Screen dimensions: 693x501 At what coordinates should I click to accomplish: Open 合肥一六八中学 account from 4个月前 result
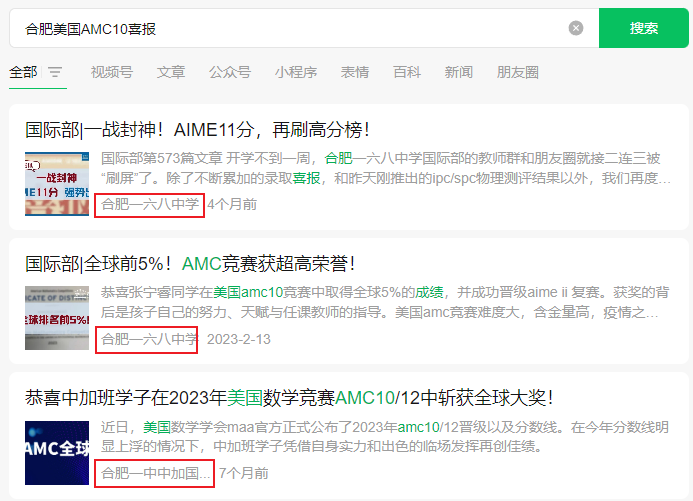[x=150, y=205]
